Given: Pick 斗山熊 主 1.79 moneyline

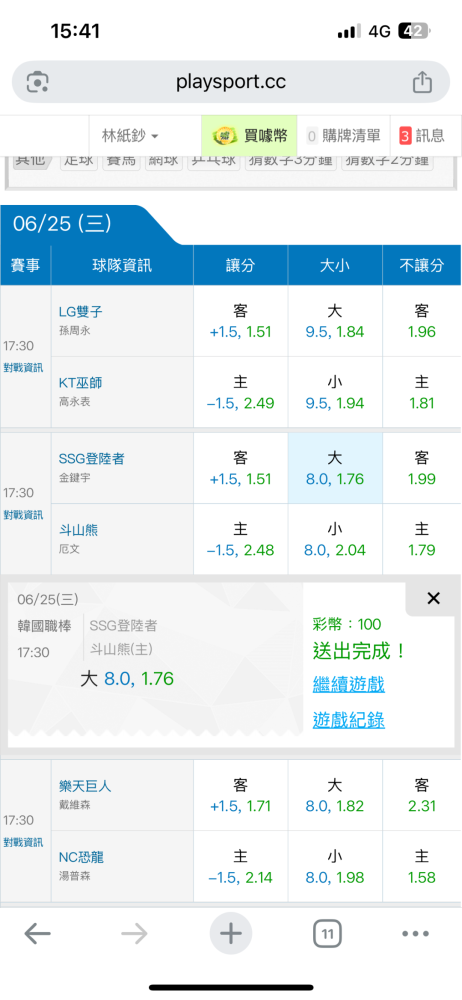Looking at the screenshot, I should click(x=422, y=539).
